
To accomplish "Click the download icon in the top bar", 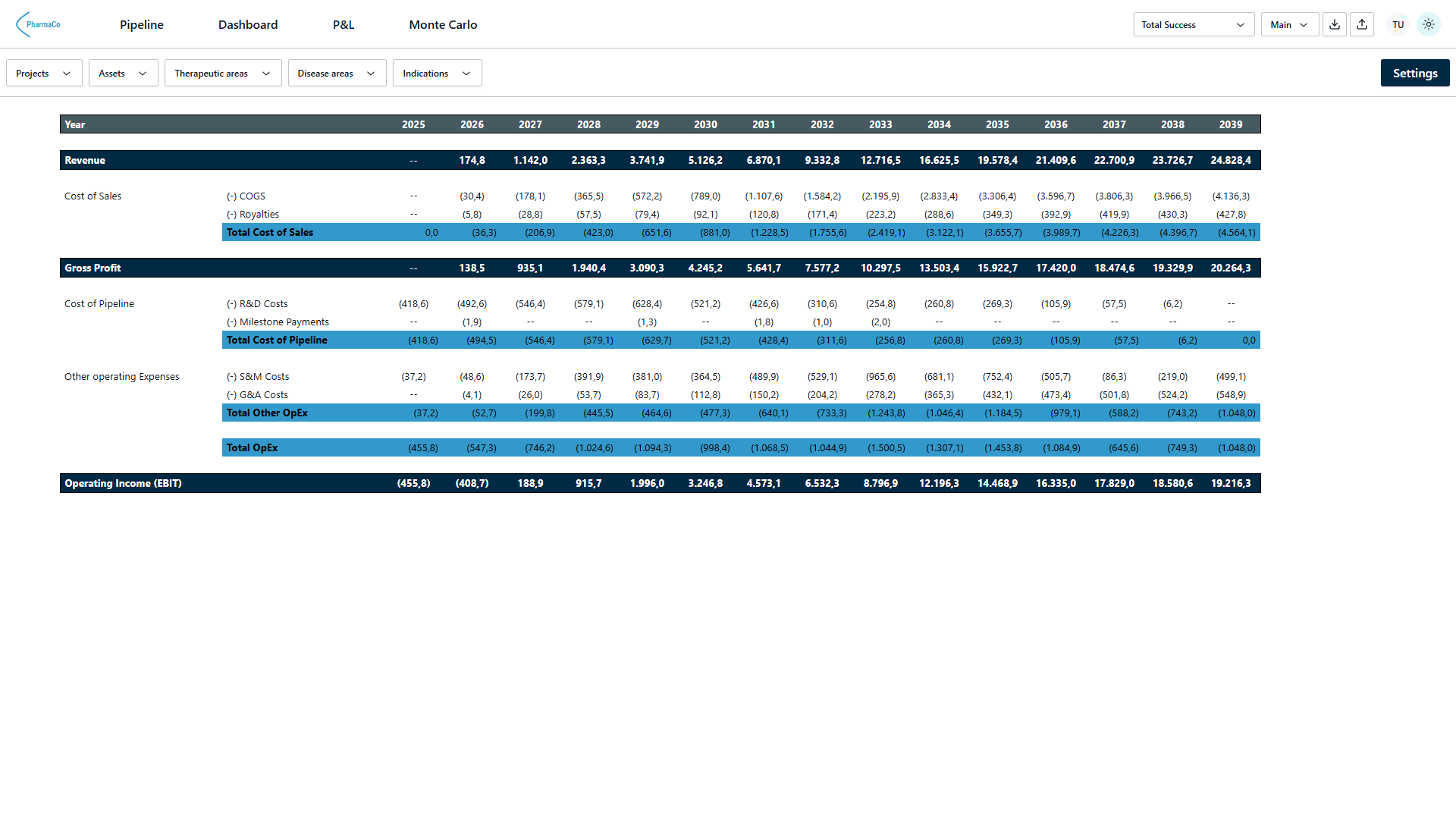I will pos(1334,24).
